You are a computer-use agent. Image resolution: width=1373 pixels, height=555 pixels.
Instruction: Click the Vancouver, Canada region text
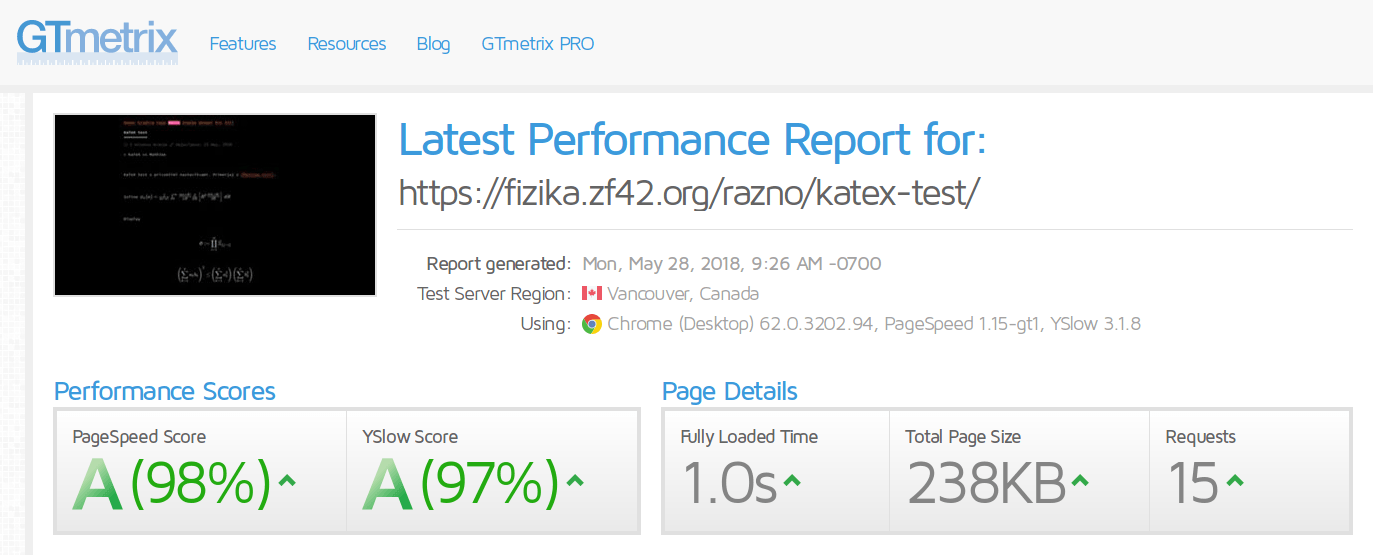(x=683, y=294)
